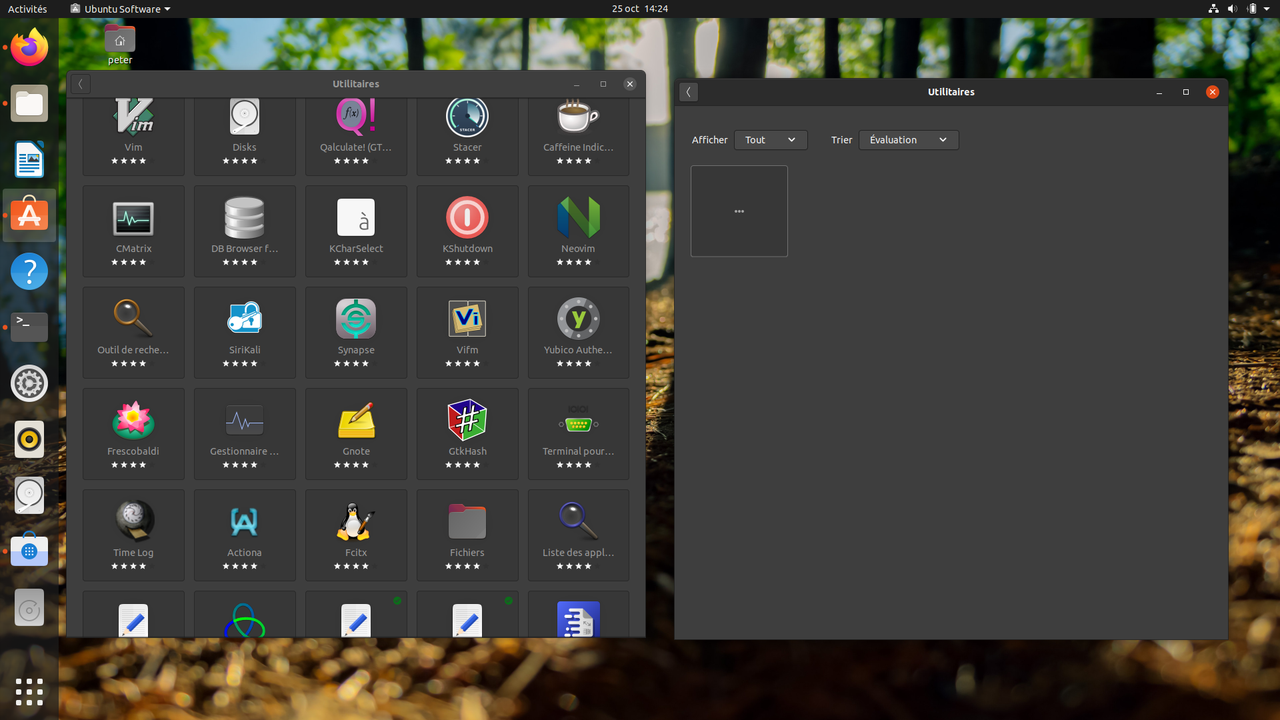
Task: Click the Ubuntu Software orange dock icon
Action: pyautogui.click(x=29, y=215)
